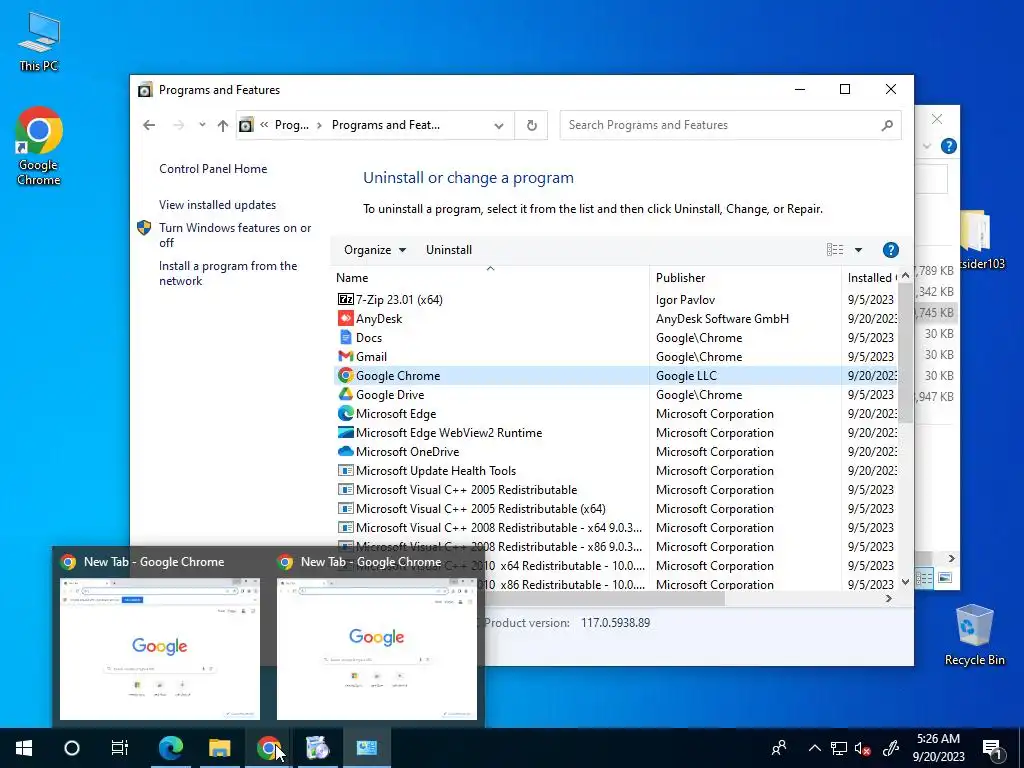
Task: Open taskbar clock and date
Action: 938,748
